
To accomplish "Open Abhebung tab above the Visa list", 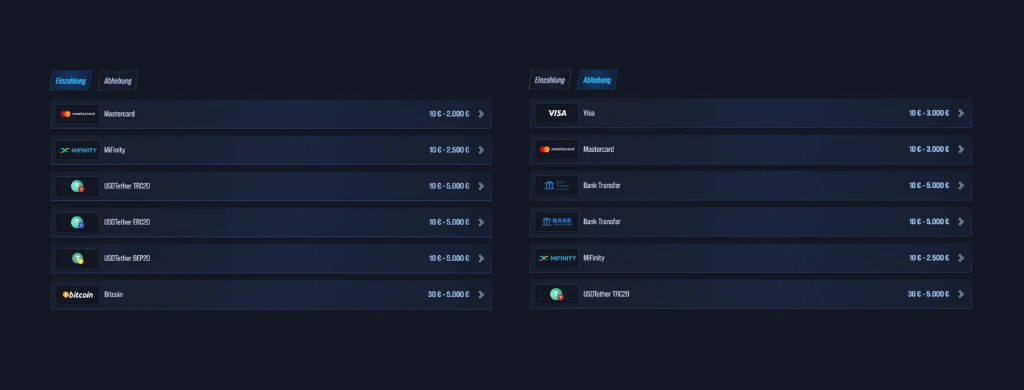I will click(597, 80).
